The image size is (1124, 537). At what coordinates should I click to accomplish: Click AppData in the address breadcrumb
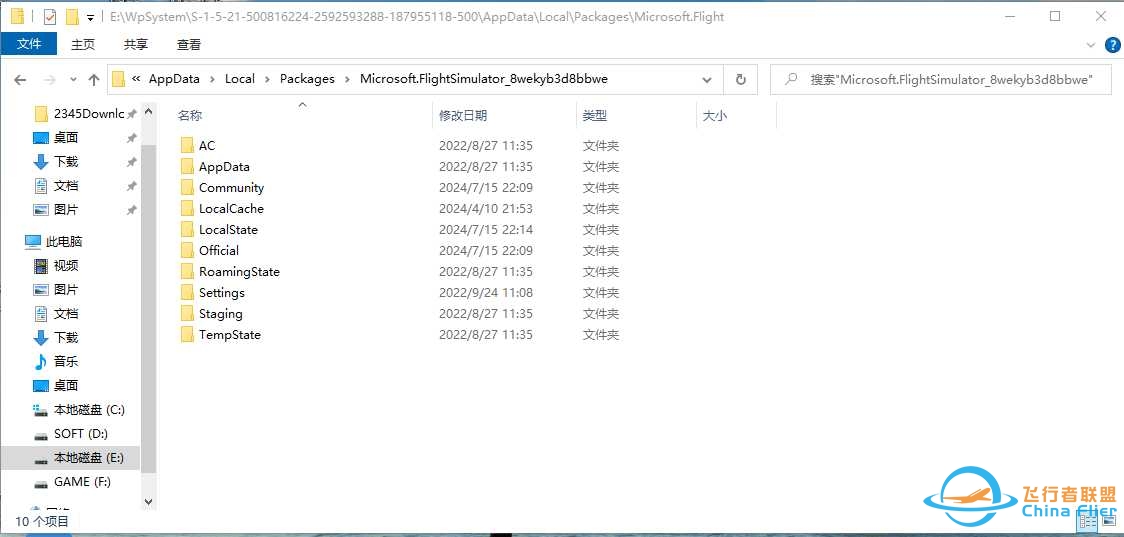pyautogui.click(x=174, y=79)
